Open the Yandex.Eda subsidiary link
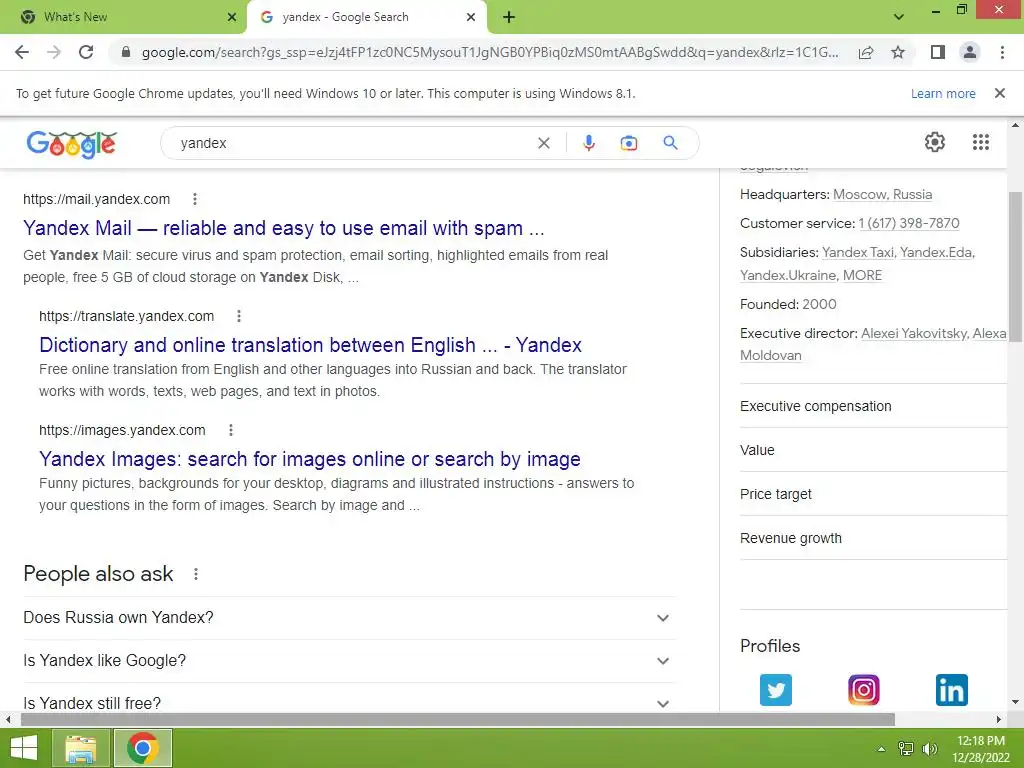The width and height of the screenshot is (1024, 768). tap(936, 253)
